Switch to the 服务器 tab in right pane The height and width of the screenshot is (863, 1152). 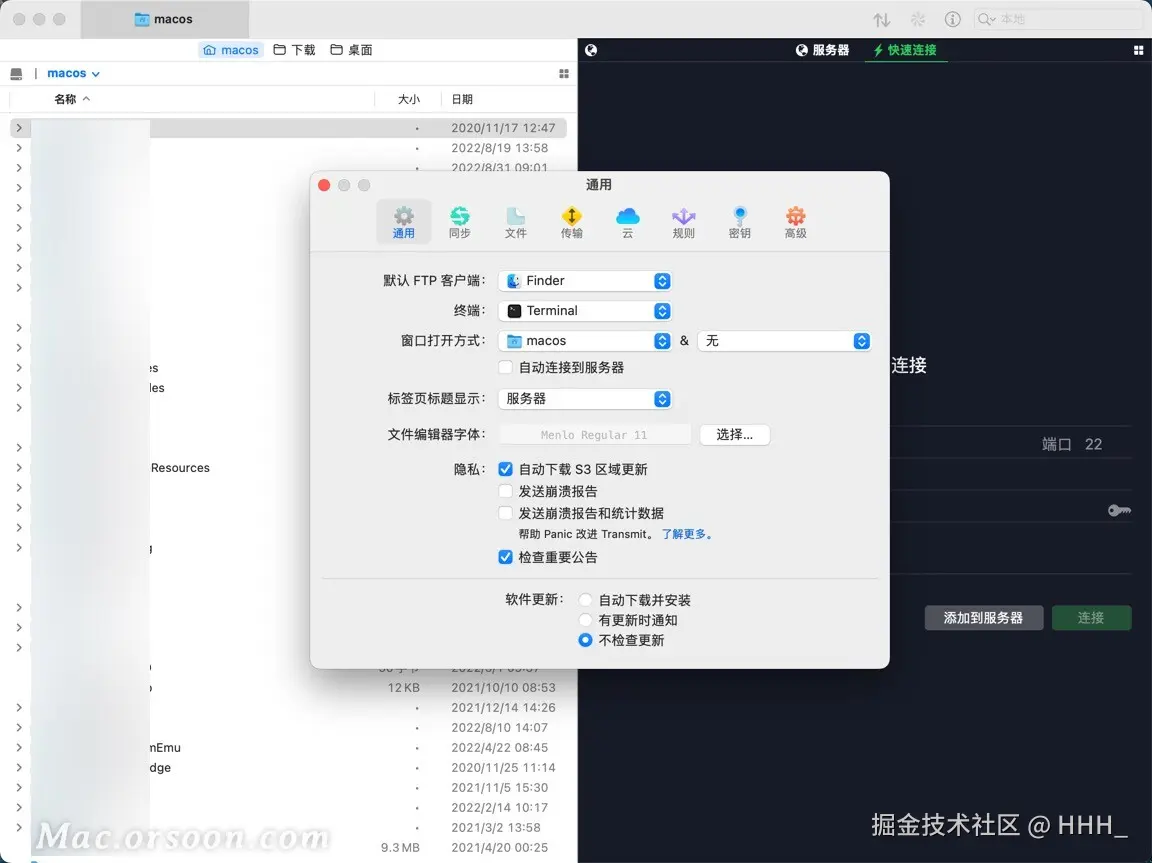822,50
